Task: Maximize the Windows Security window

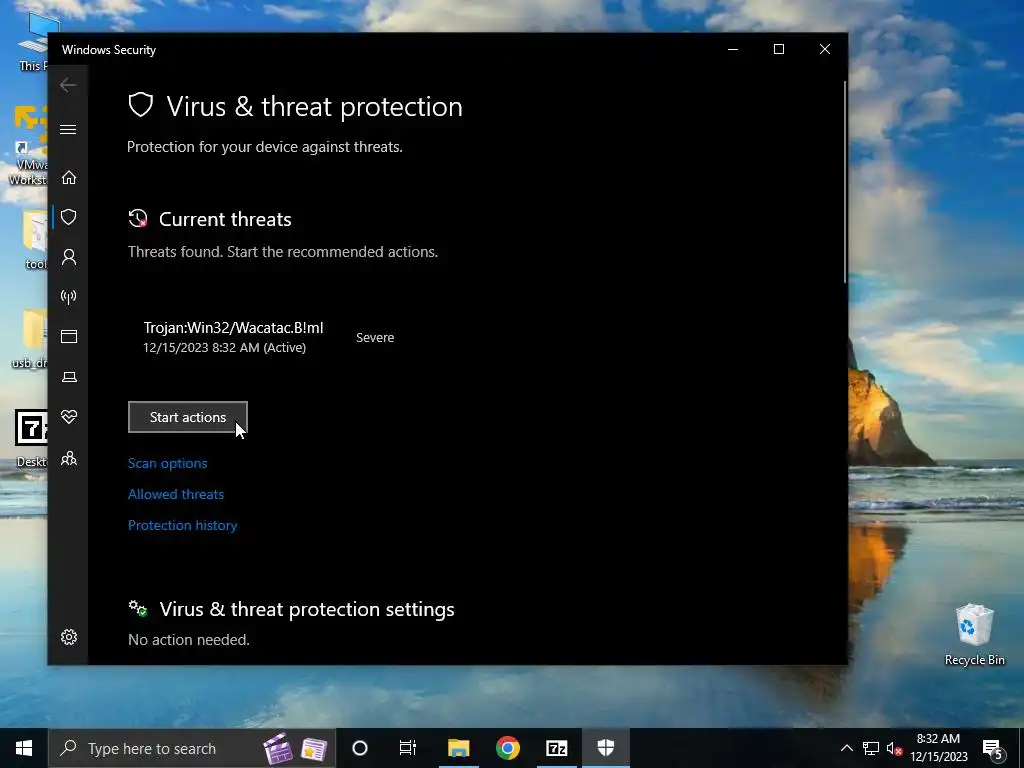Action: point(778,50)
